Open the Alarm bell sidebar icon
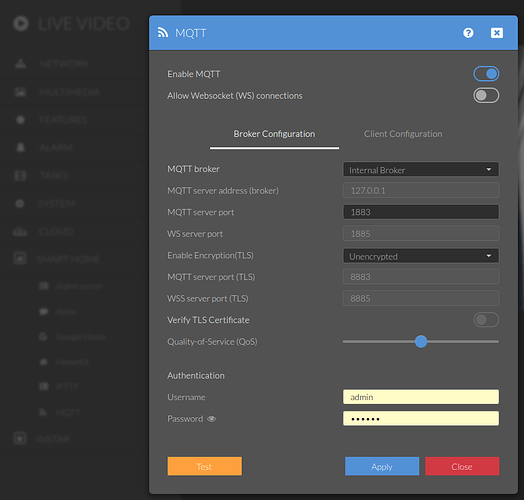 [20, 147]
